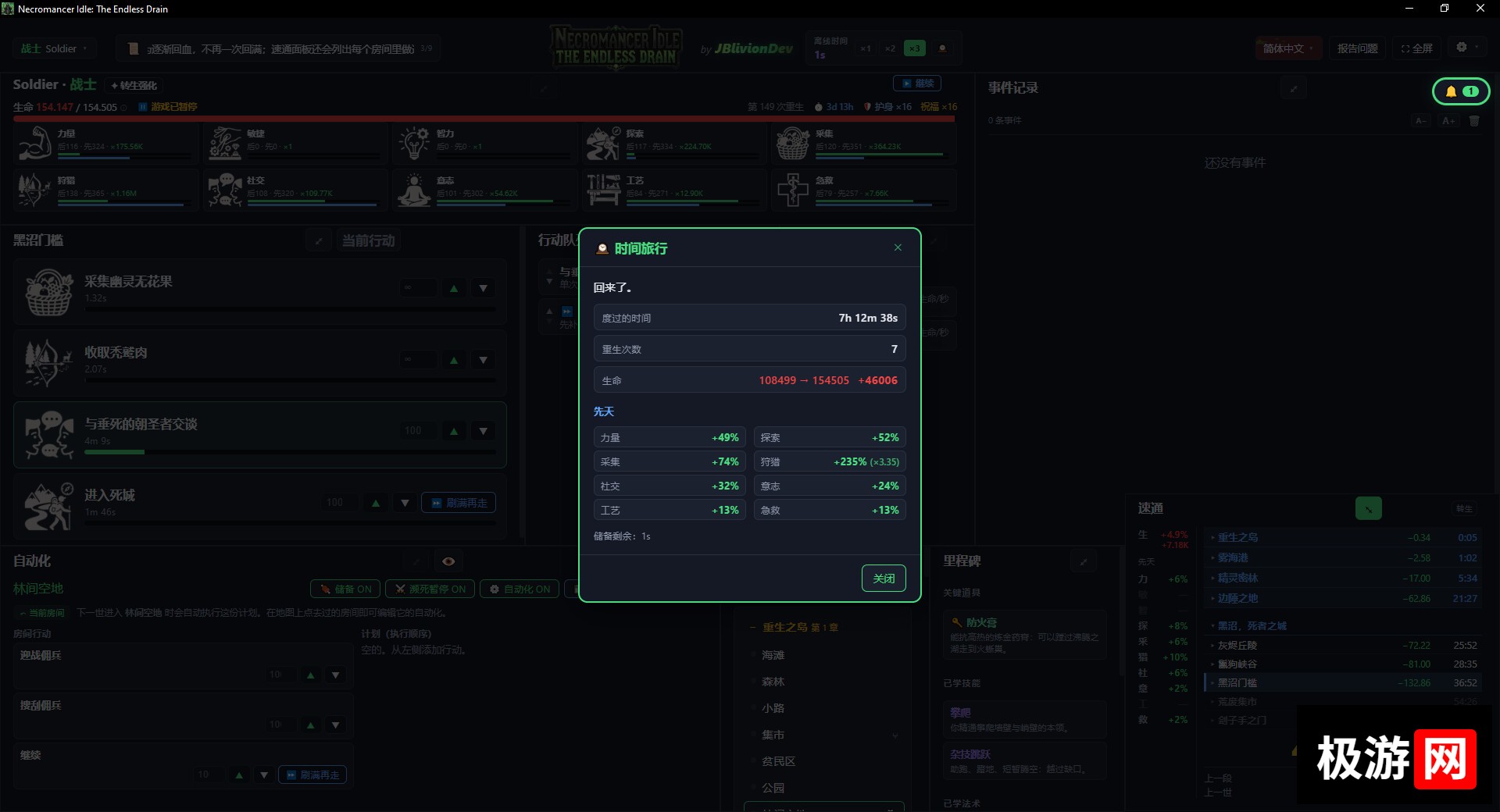1500x812 pixels.
Task: Decrease event log font size with A-
Action: (x=1421, y=121)
